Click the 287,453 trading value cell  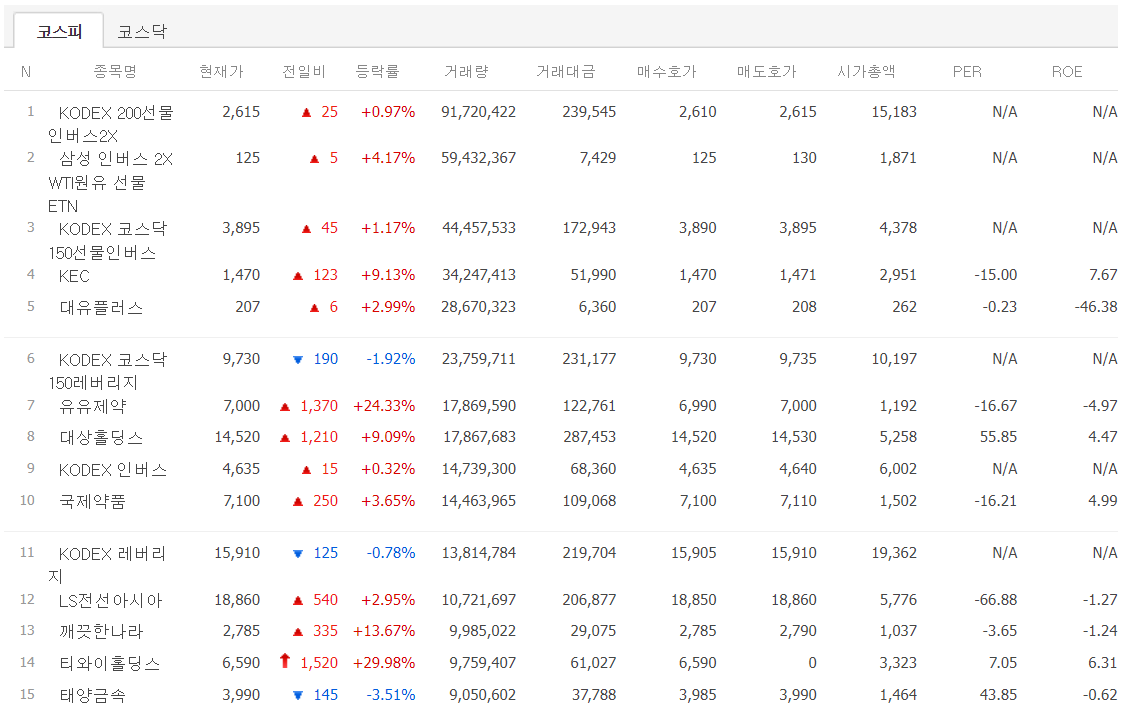tap(589, 436)
